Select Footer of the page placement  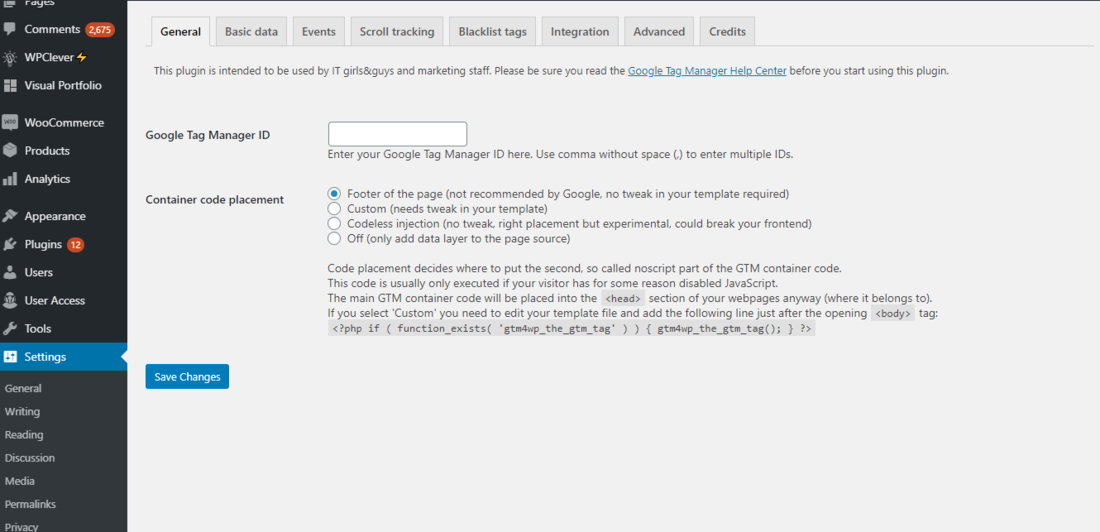click(335, 193)
